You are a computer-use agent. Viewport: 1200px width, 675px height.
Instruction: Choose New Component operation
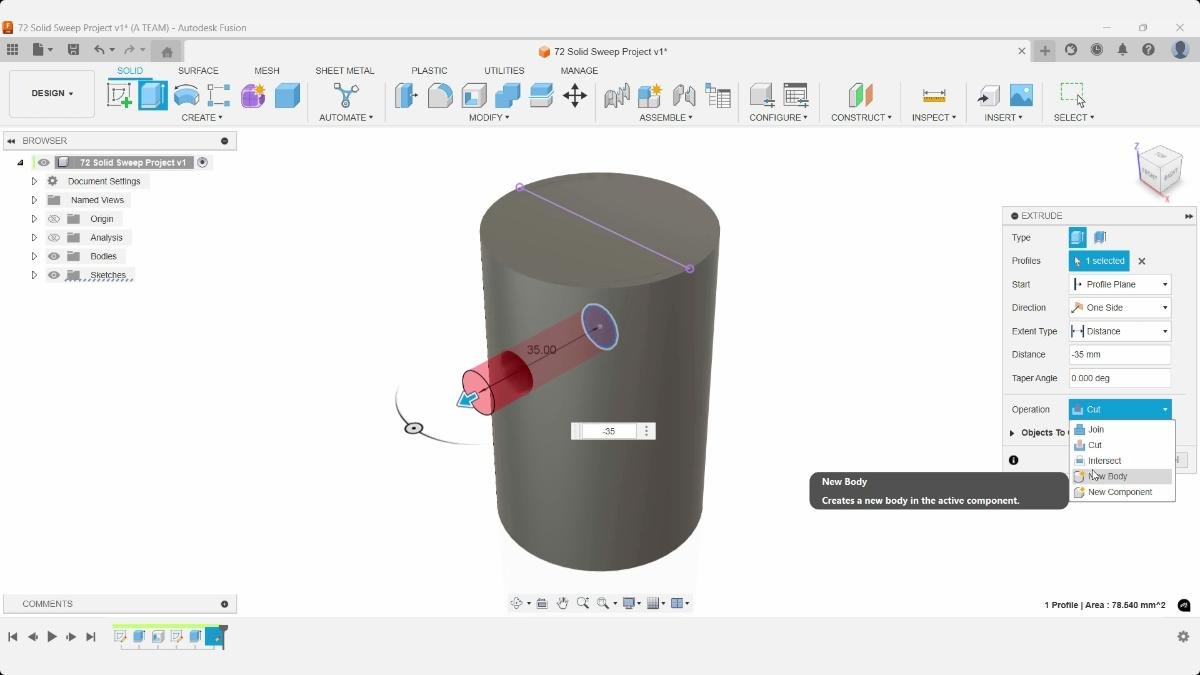[1122, 492]
